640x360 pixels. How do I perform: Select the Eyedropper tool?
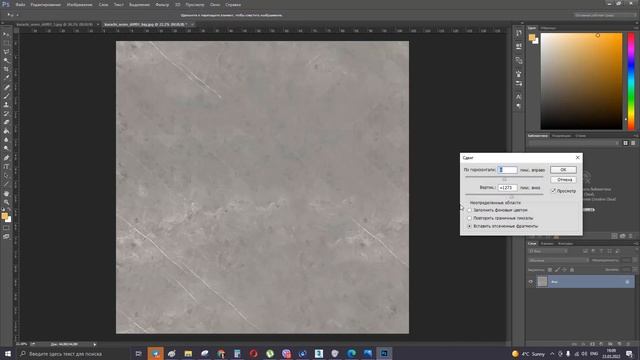point(6,78)
